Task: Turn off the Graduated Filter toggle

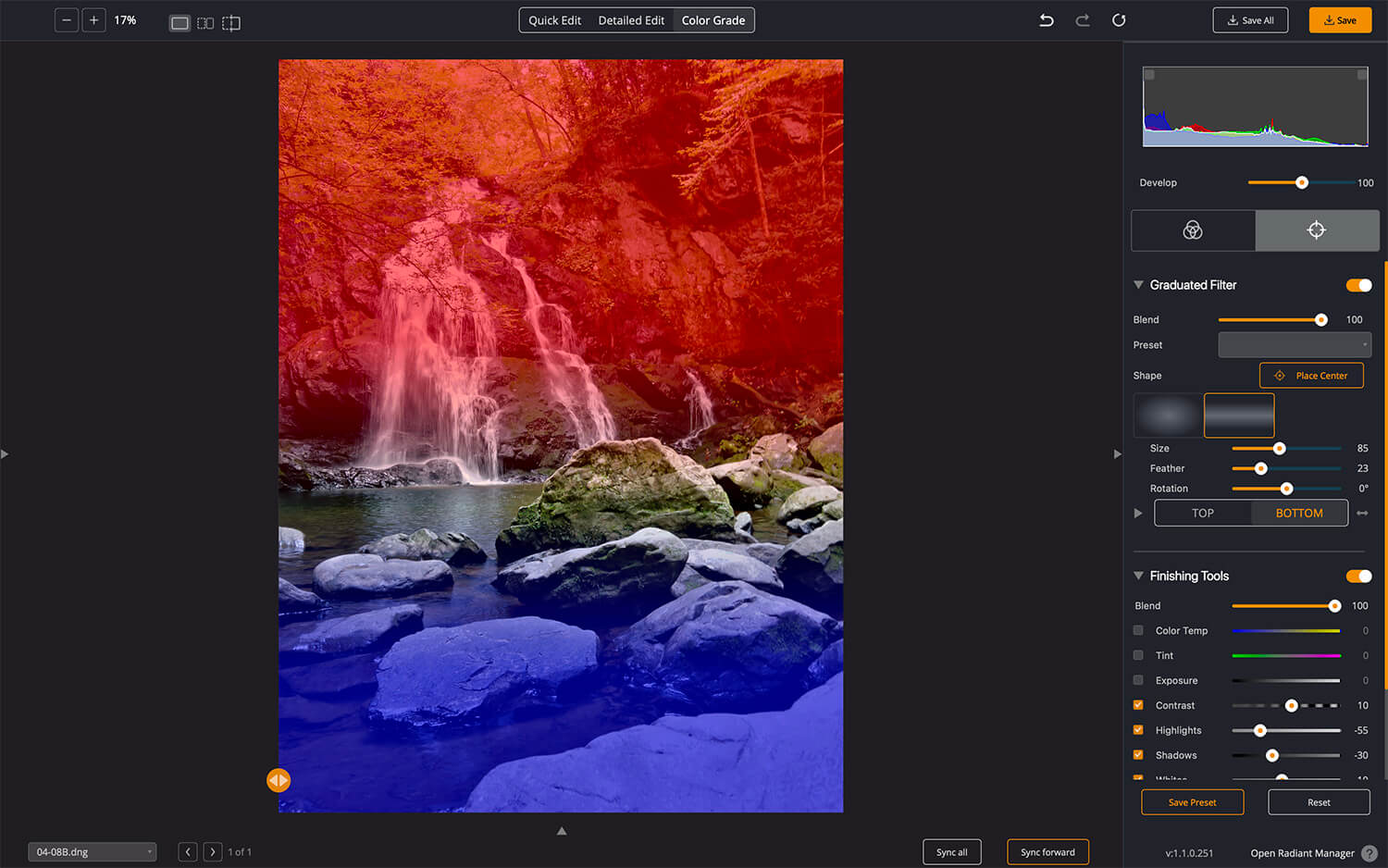Action: tap(1358, 285)
